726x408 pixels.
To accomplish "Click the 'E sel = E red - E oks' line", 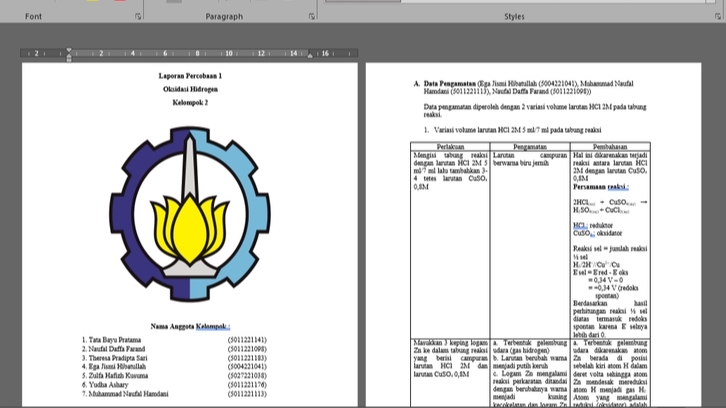I will pyautogui.click(x=601, y=273).
